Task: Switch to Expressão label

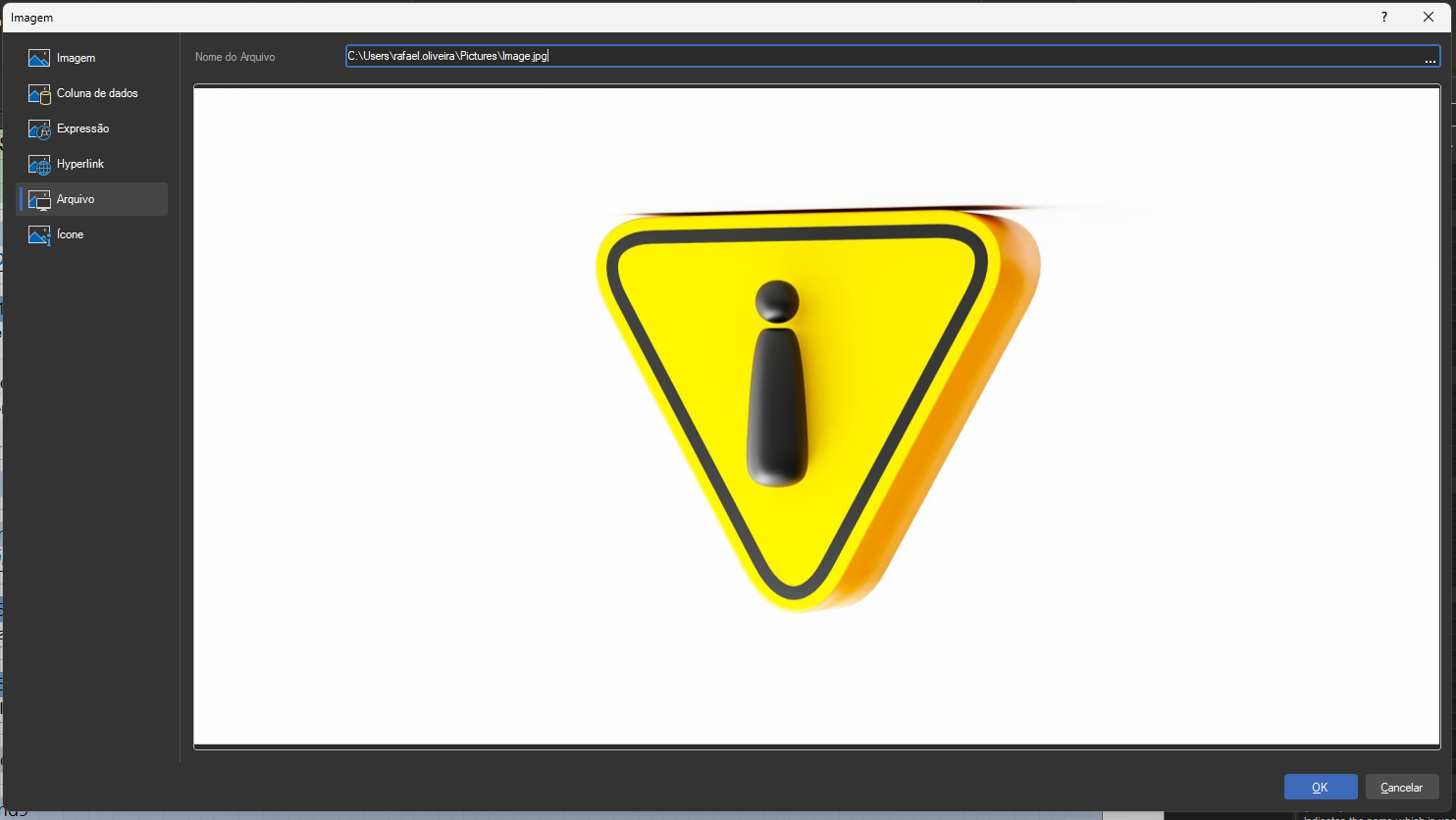Action: click(82, 128)
